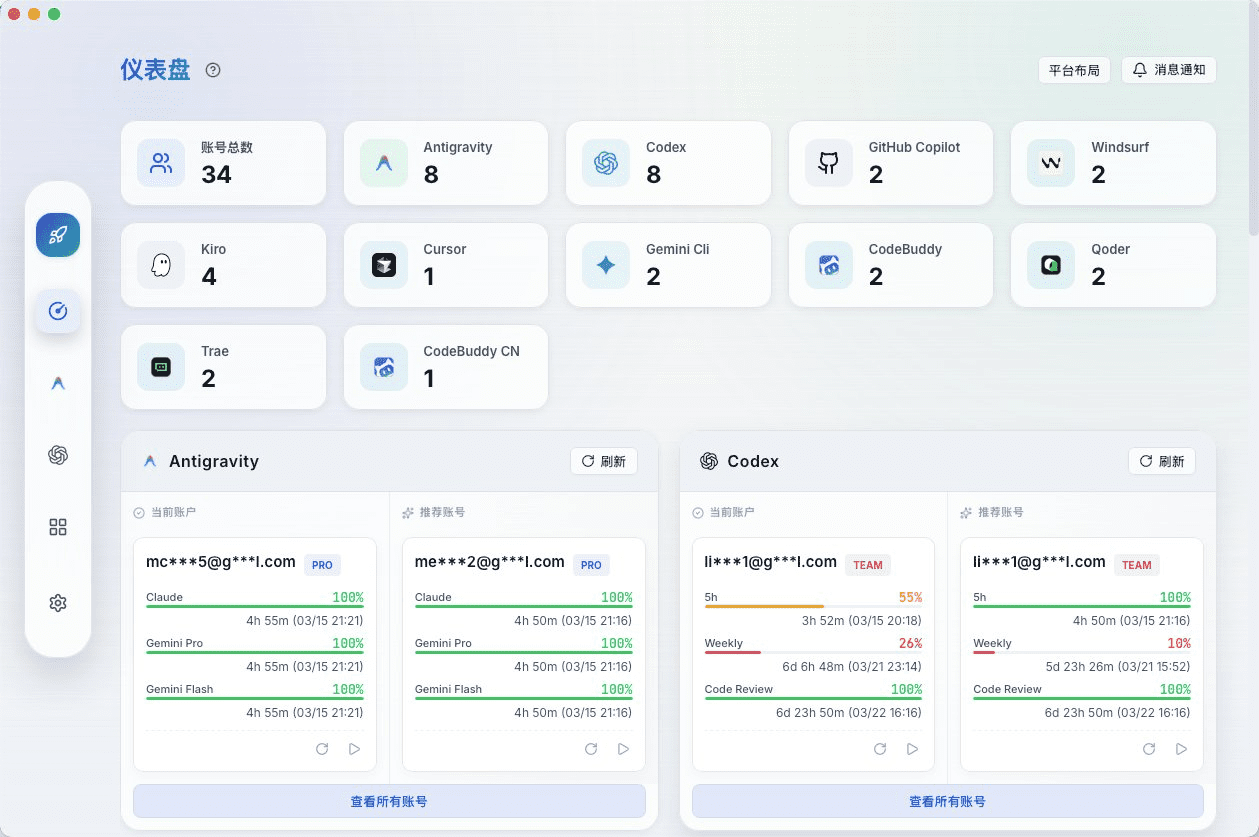Viewport: 1259px width, 837px height.
Task: Click the Kiro card count 4
Action: click(209, 276)
